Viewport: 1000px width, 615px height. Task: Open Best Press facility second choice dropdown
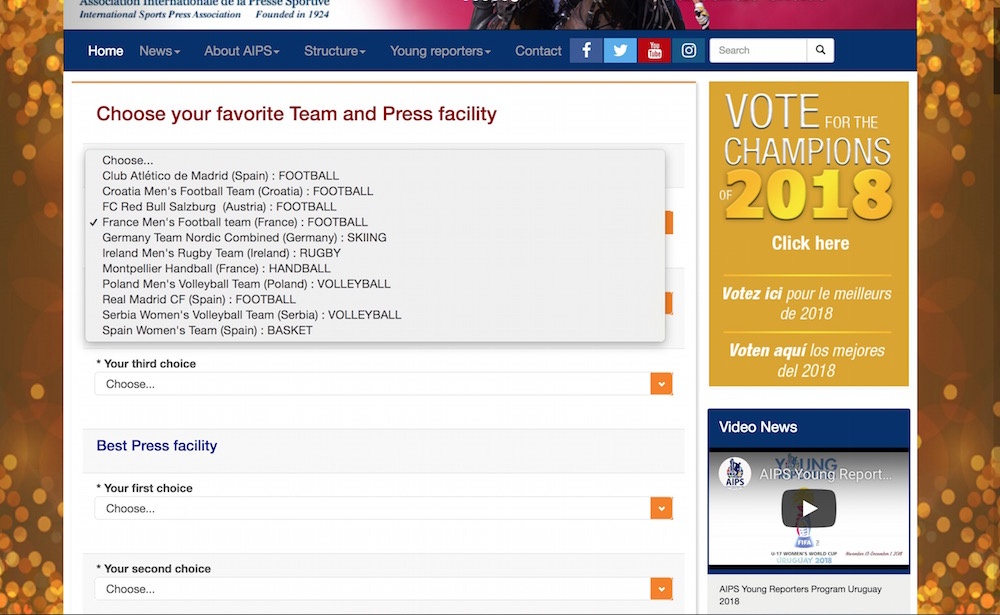[x=383, y=589]
